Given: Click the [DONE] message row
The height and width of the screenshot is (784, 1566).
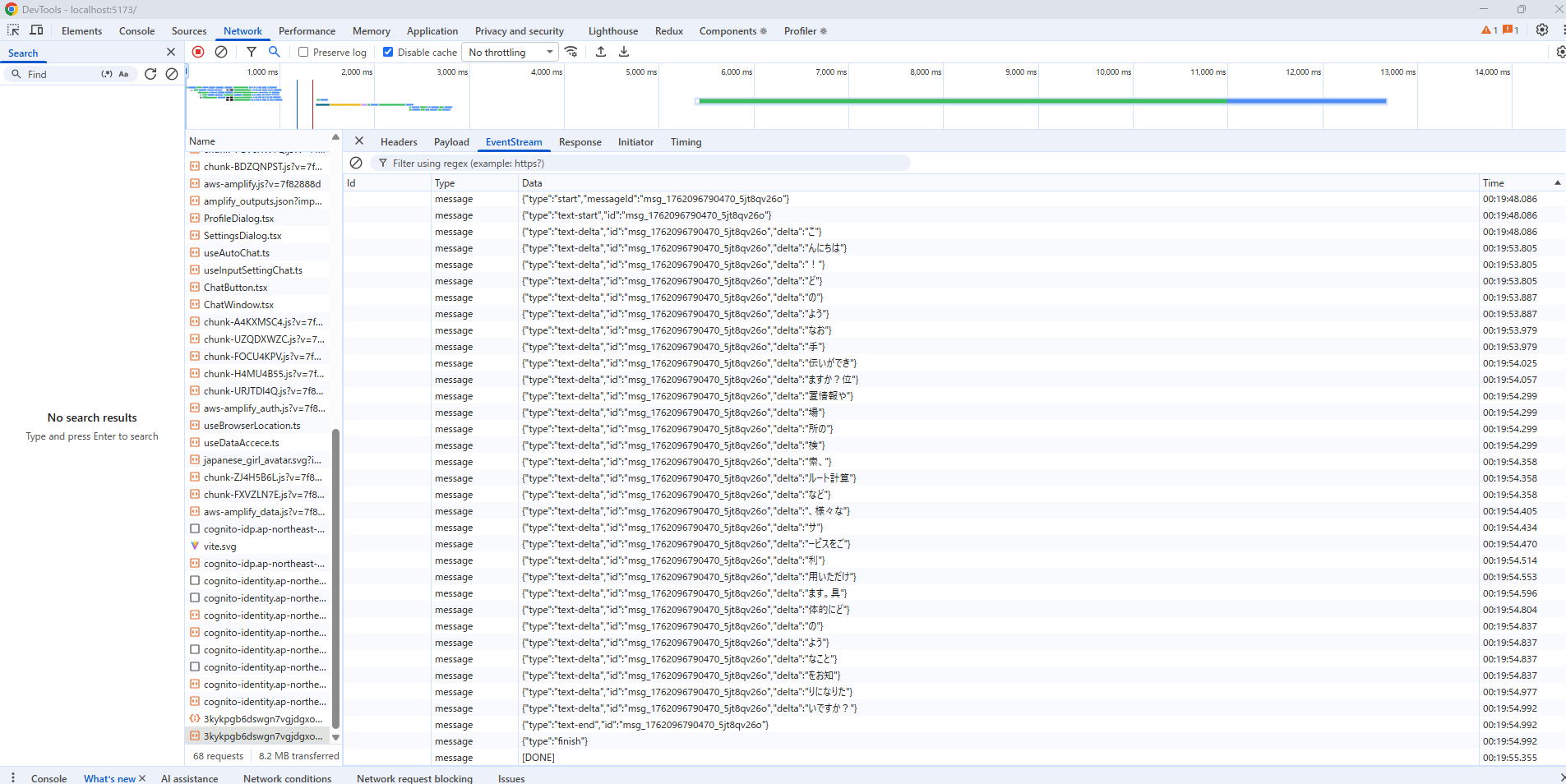Looking at the screenshot, I should click(954, 758).
